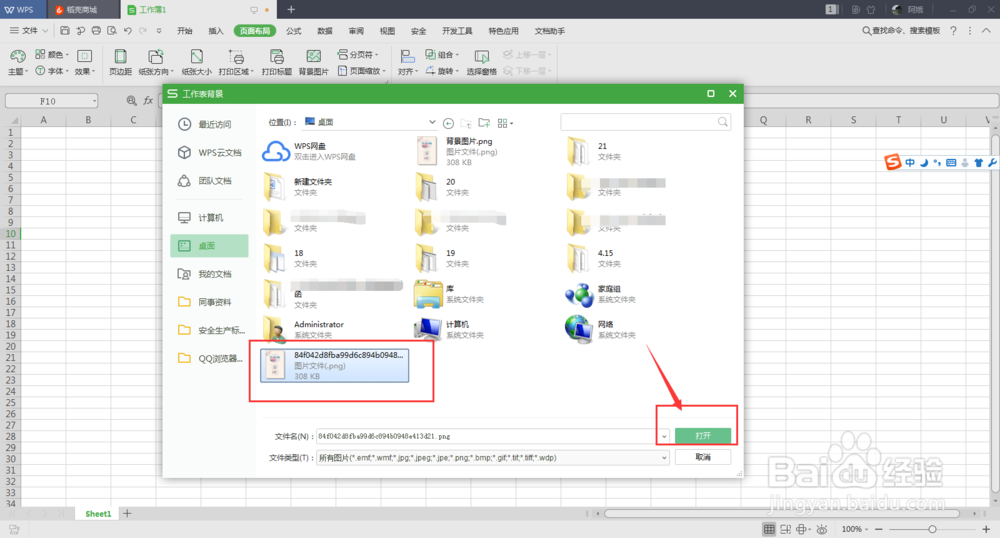Switch to the 插入 ribbon tab
The image size is (1000, 538).
(216, 31)
